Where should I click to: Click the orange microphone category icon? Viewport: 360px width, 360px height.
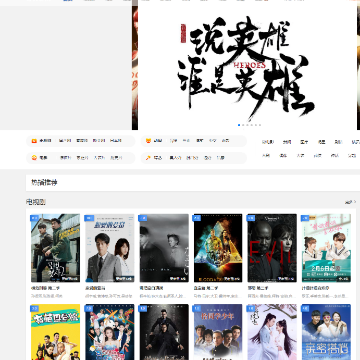[x=148, y=158]
